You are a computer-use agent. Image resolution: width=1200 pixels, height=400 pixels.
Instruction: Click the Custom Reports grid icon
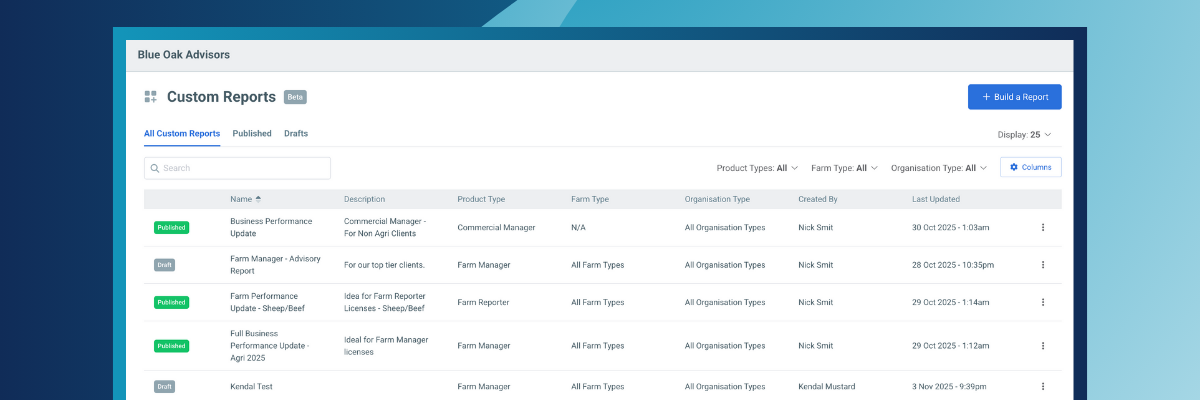point(151,97)
